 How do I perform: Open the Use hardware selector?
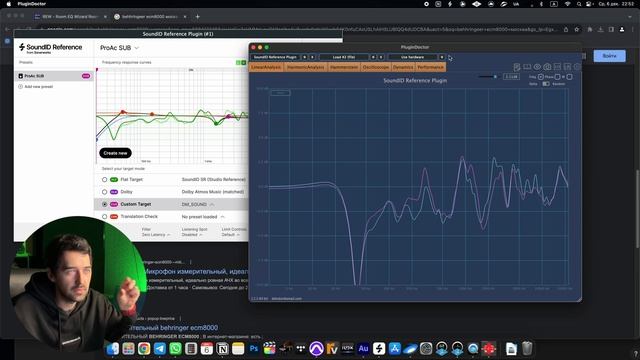413,57
